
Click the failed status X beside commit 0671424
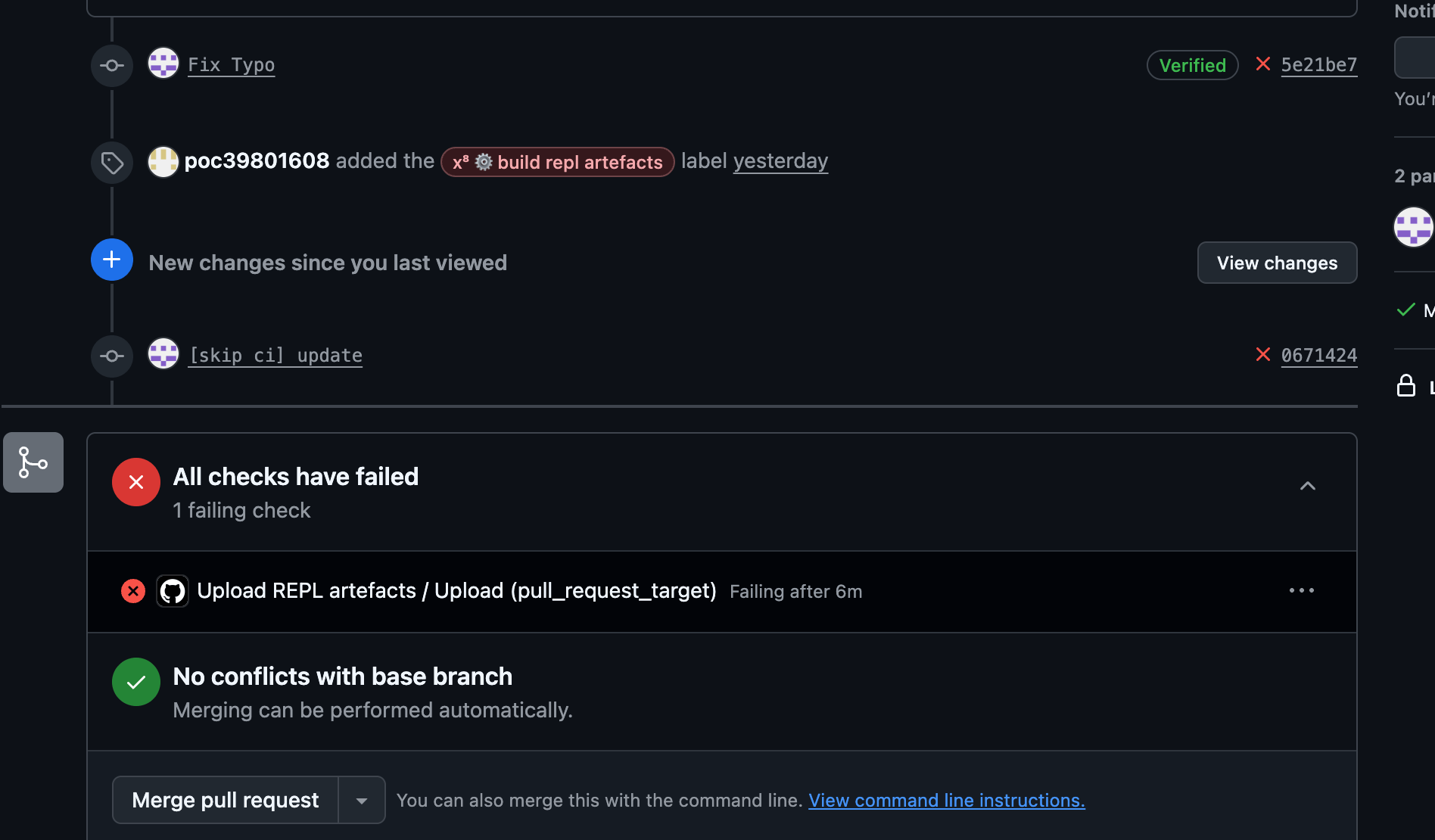pyautogui.click(x=1262, y=354)
